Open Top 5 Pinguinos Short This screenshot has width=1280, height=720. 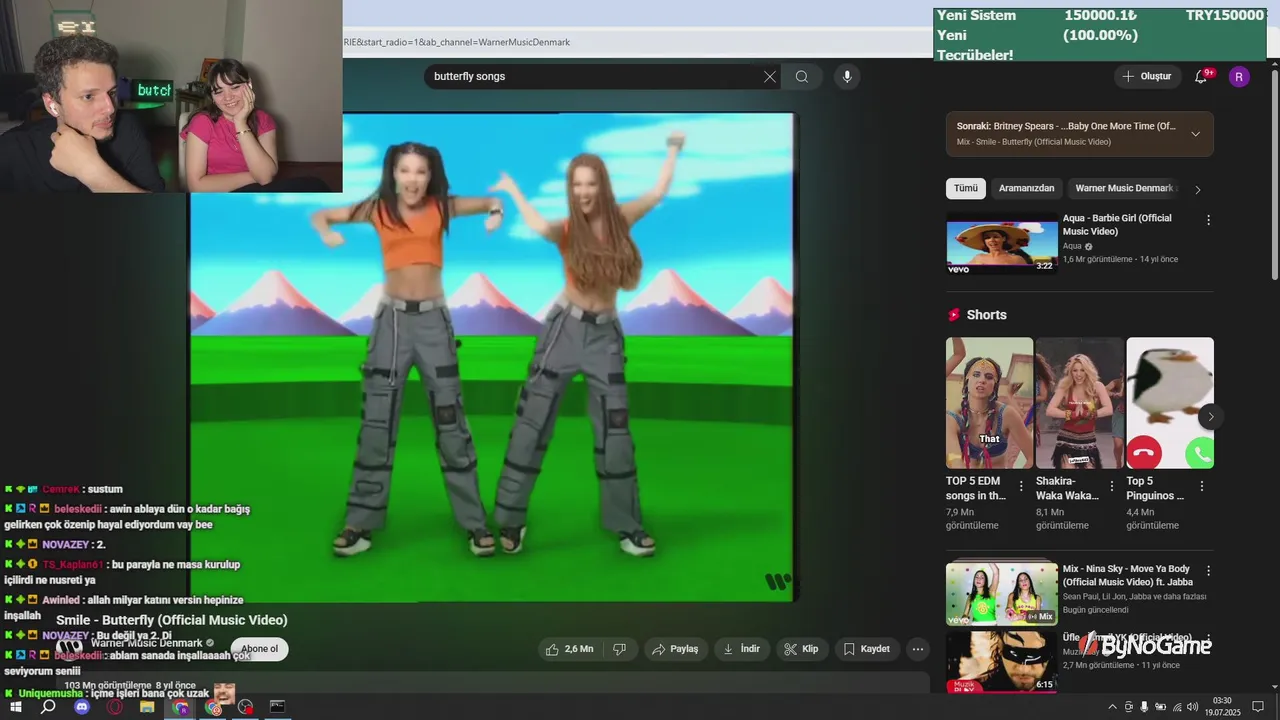pyautogui.click(x=1170, y=403)
